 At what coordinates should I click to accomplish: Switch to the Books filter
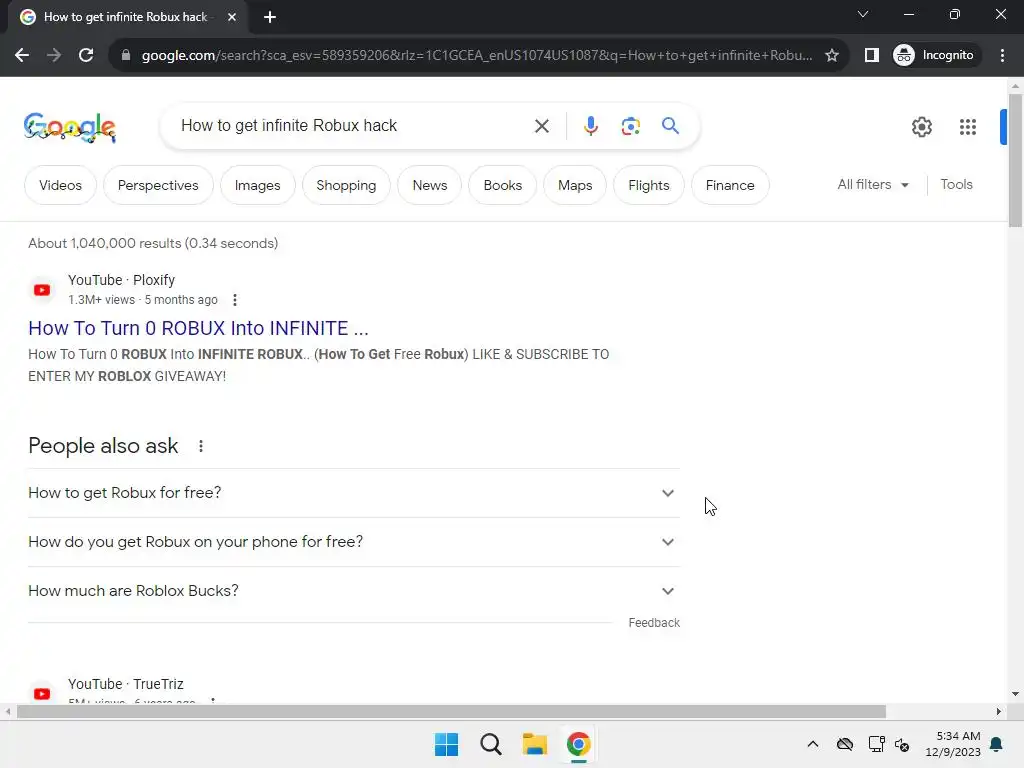[x=503, y=185]
